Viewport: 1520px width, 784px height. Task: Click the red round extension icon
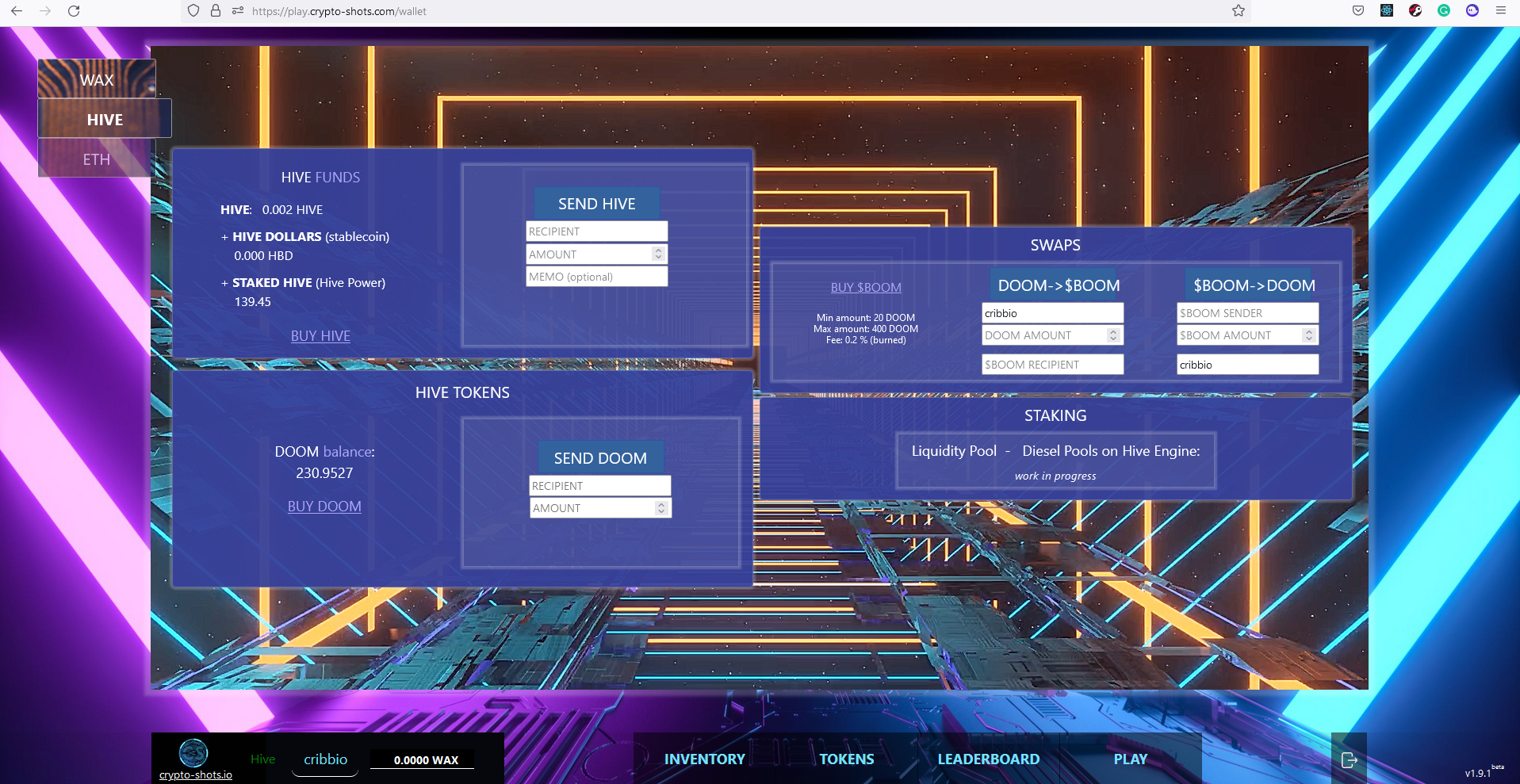pos(1415,11)
